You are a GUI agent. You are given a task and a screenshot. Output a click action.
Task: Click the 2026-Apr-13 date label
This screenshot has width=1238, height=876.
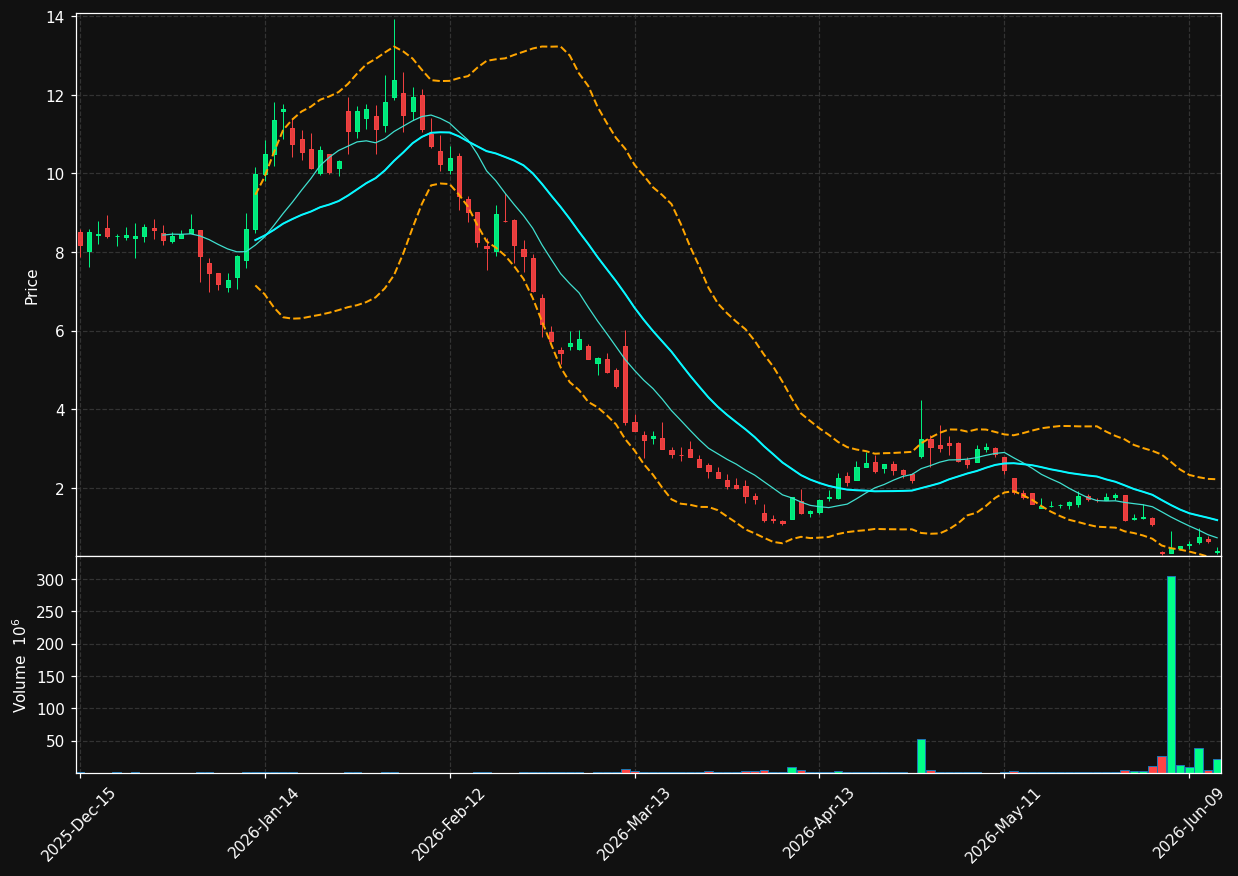(818, 823)
